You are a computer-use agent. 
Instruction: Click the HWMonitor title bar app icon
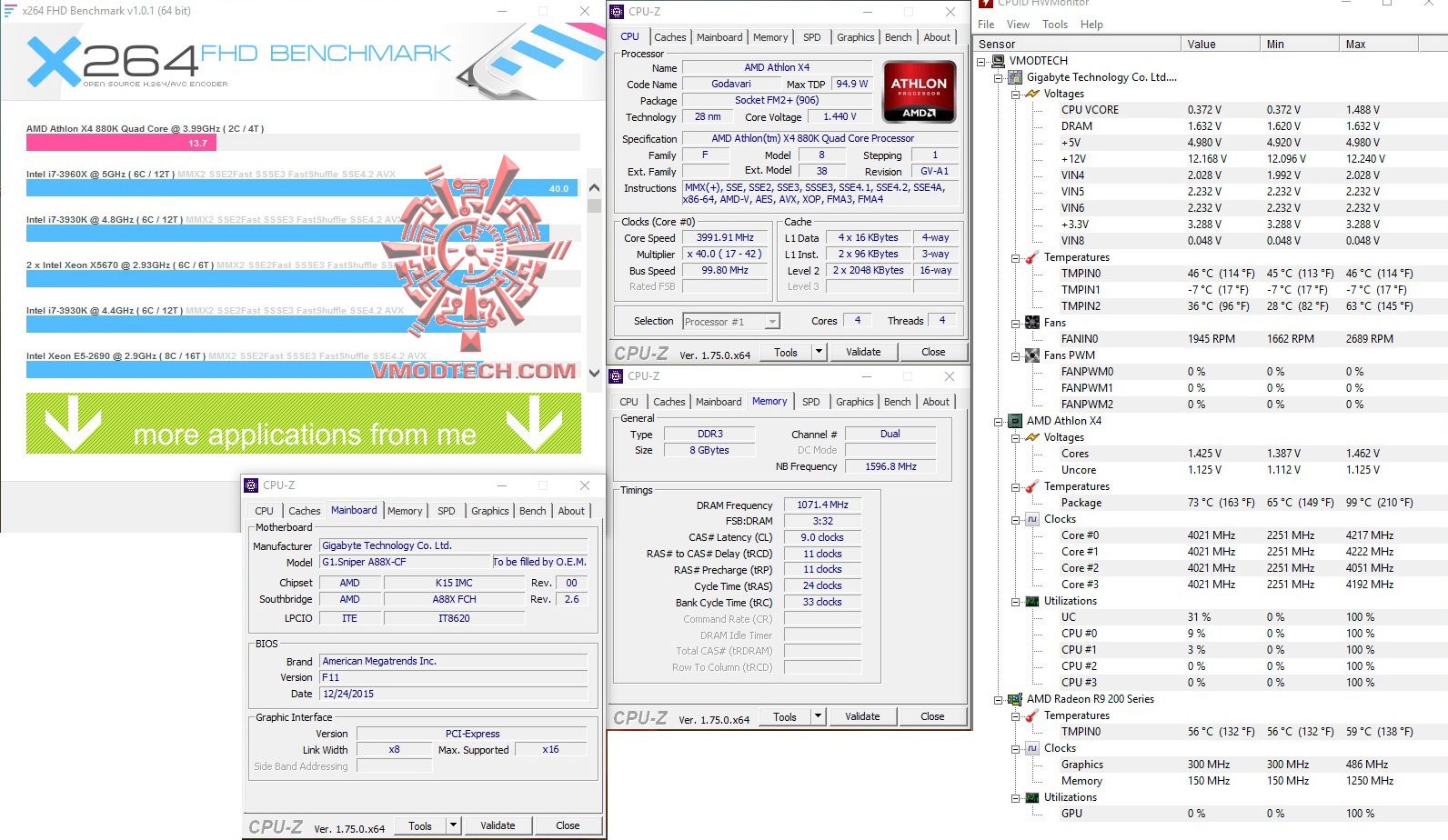click(x=985, y=3)
